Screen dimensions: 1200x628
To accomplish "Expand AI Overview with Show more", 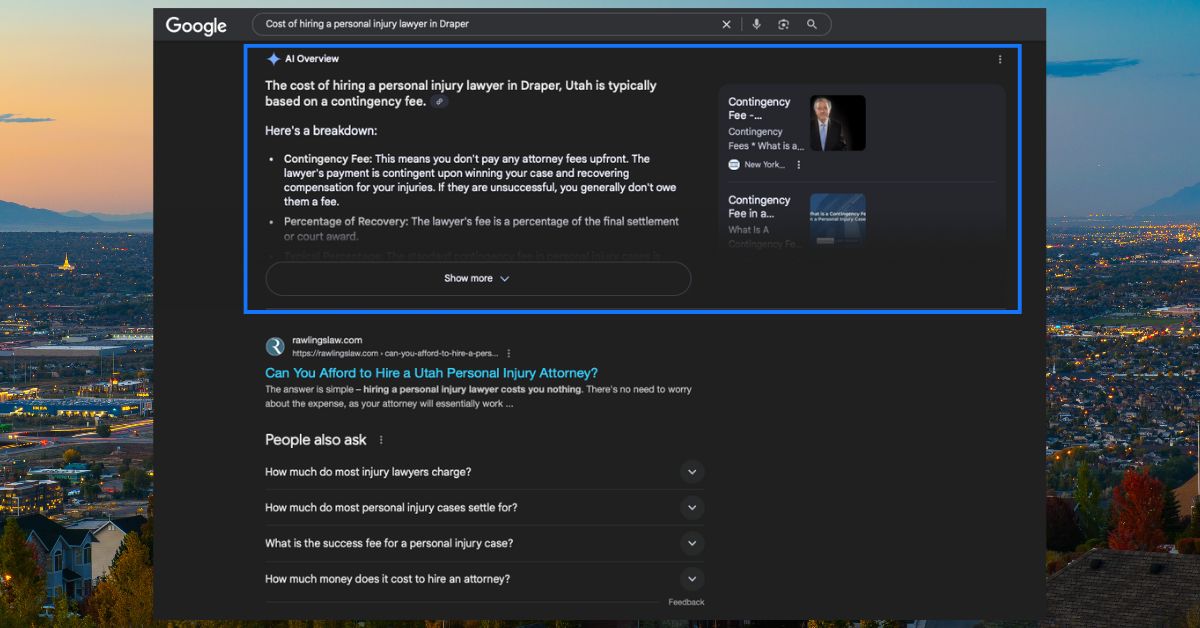I will (x=478, y=279).
